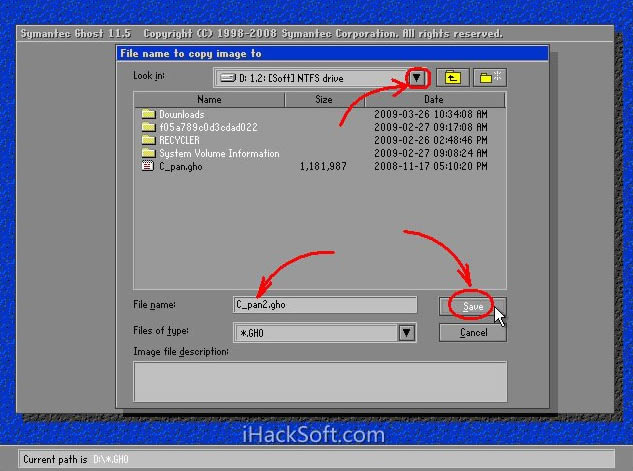
Task: Sort by the Date column header
Action: coord(434,100)
